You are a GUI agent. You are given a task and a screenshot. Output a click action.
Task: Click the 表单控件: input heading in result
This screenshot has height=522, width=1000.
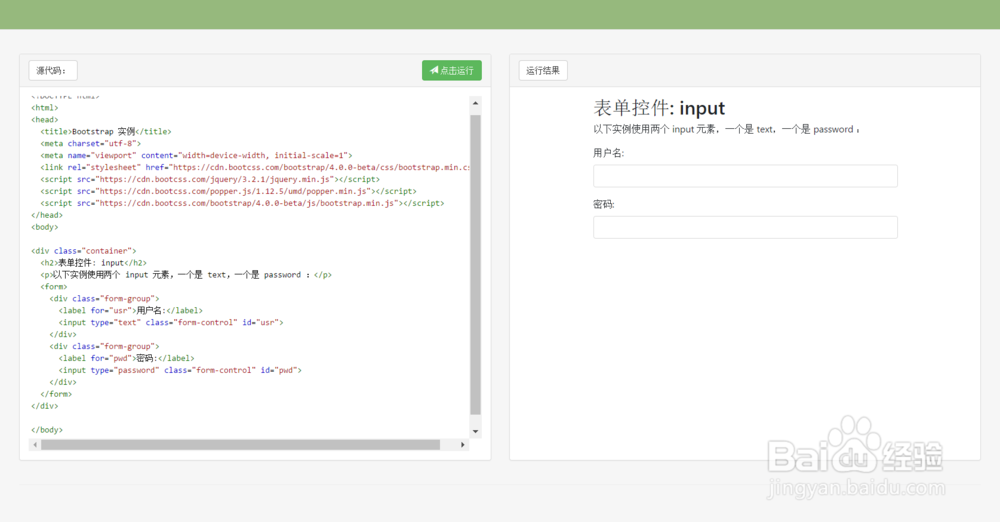[x=659, y=108]
